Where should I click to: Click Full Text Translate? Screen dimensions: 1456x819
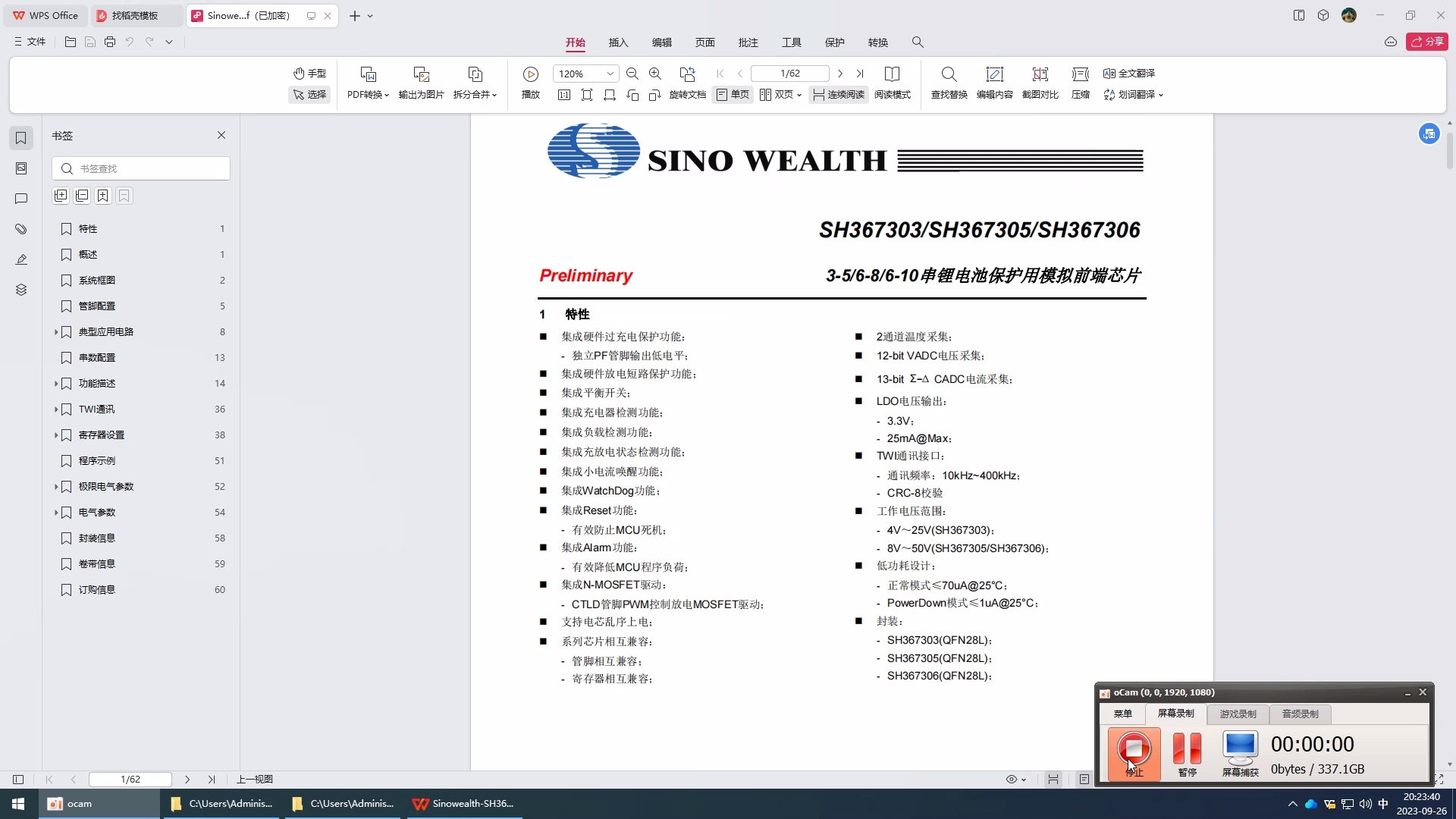click(x=1129, y=73)
